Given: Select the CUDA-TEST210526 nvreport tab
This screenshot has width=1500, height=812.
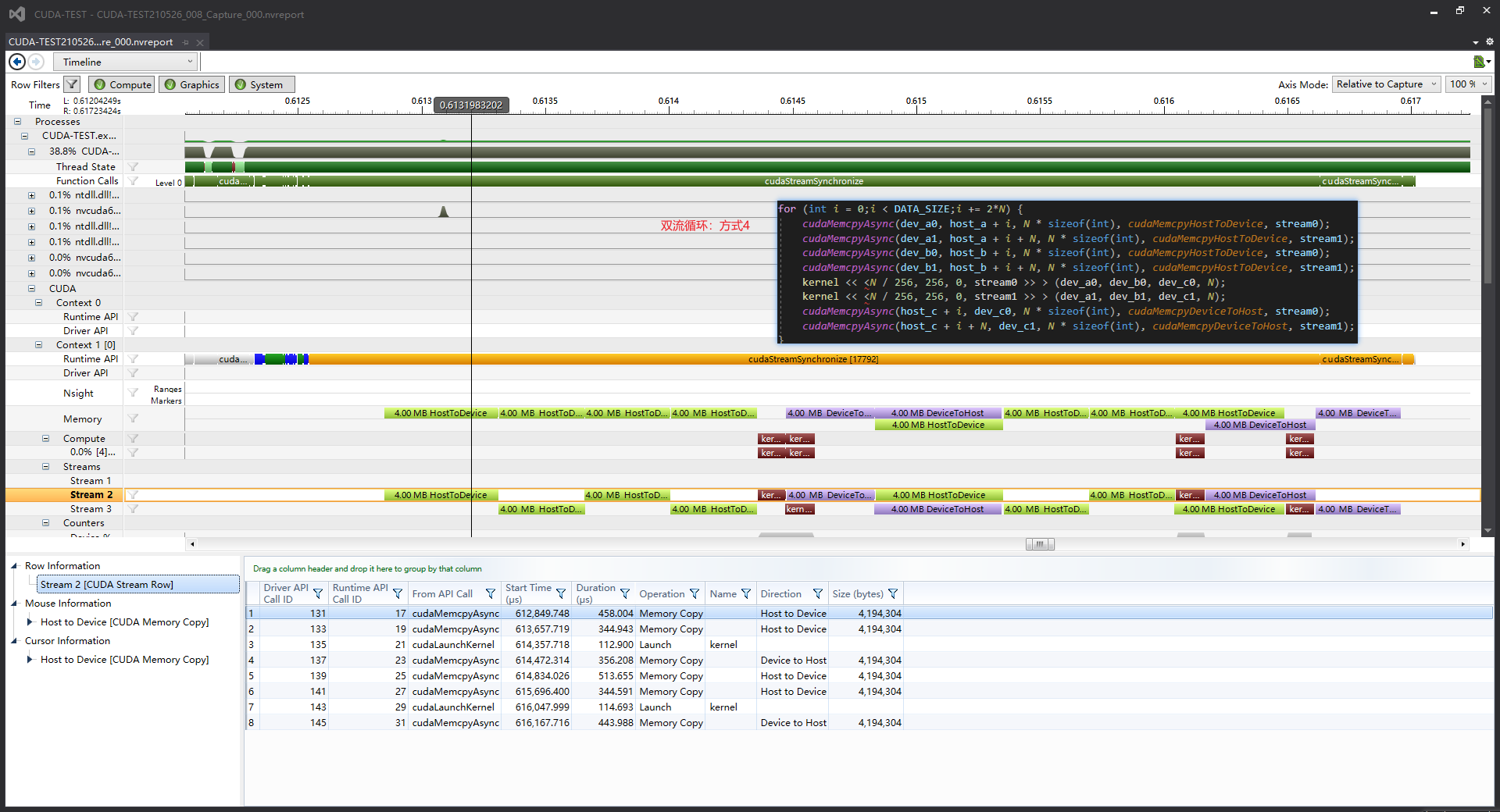Looking at the screenshot, I should point(91,42).
